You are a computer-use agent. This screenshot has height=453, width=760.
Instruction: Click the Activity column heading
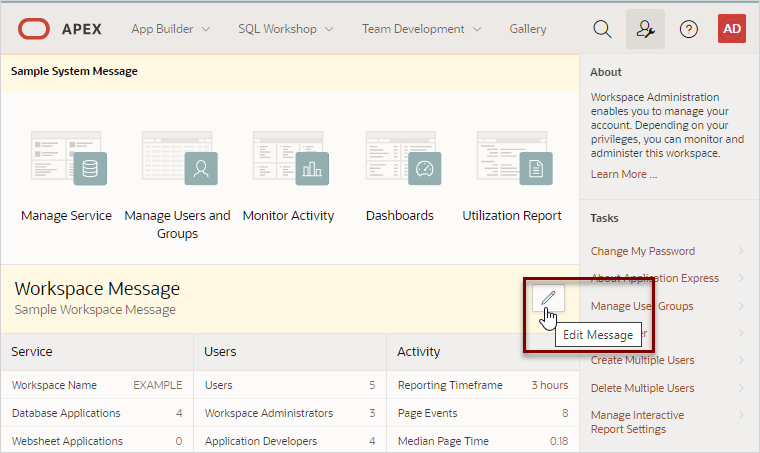(x=419, y=352)
